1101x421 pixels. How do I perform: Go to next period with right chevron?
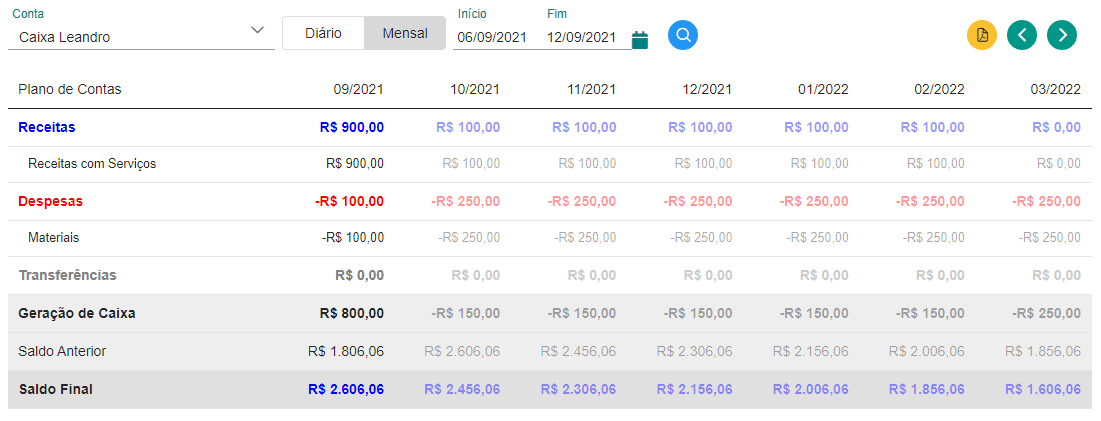[1062, 34]
